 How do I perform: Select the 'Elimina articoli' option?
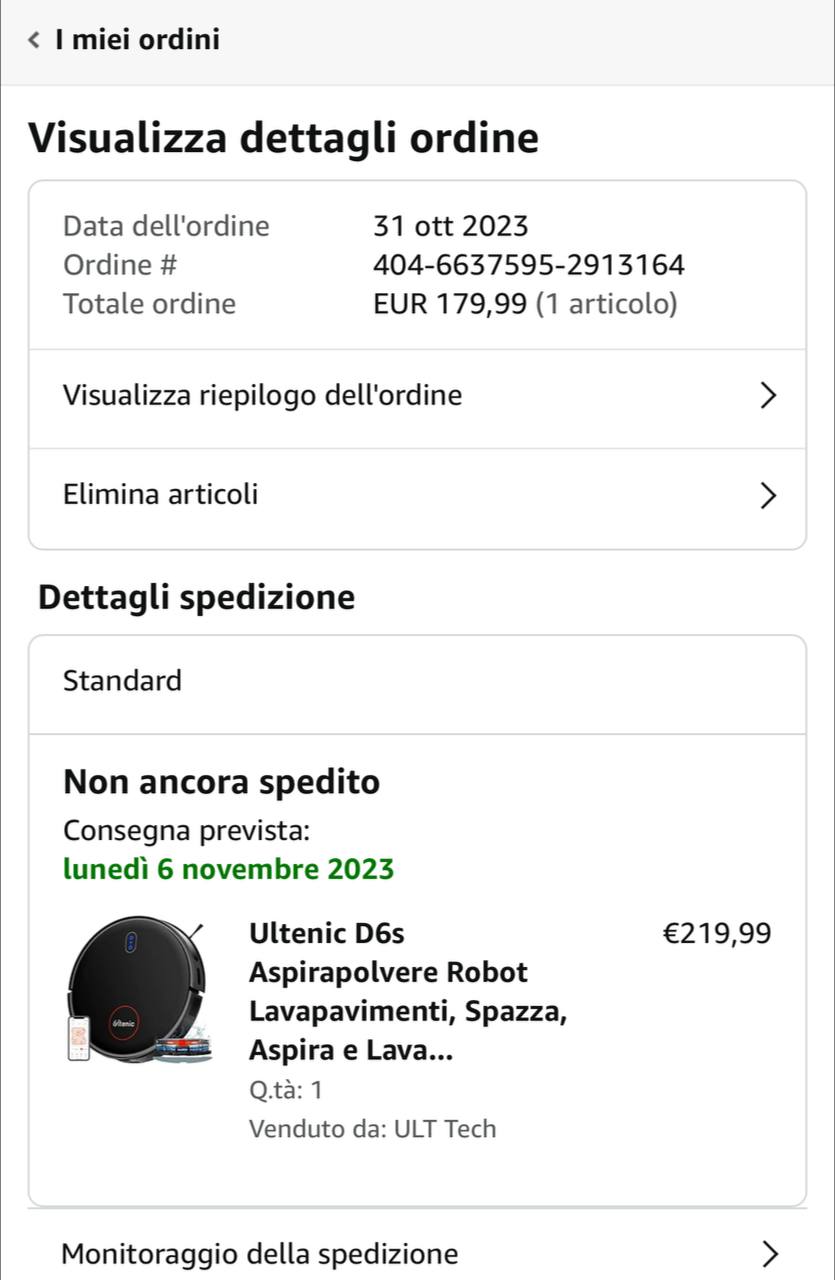click(160, 495)
